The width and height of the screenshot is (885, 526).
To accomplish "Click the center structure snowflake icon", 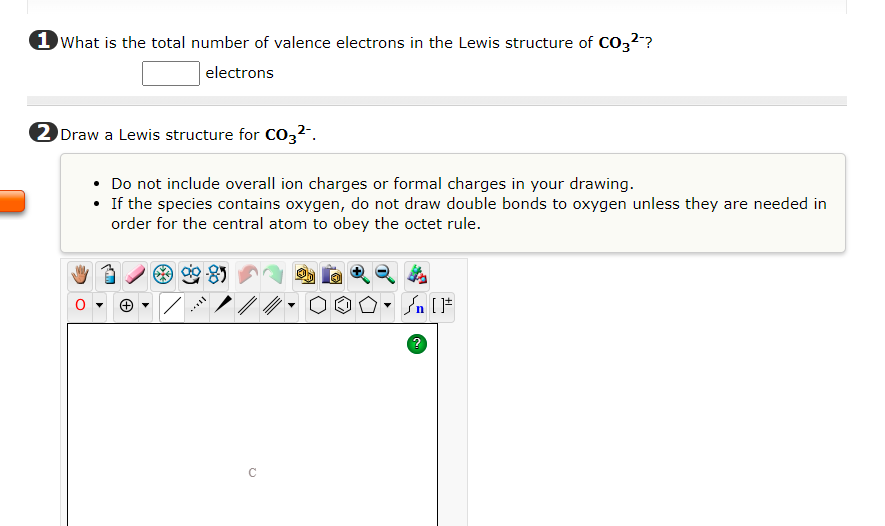I will tap(163, 275).
